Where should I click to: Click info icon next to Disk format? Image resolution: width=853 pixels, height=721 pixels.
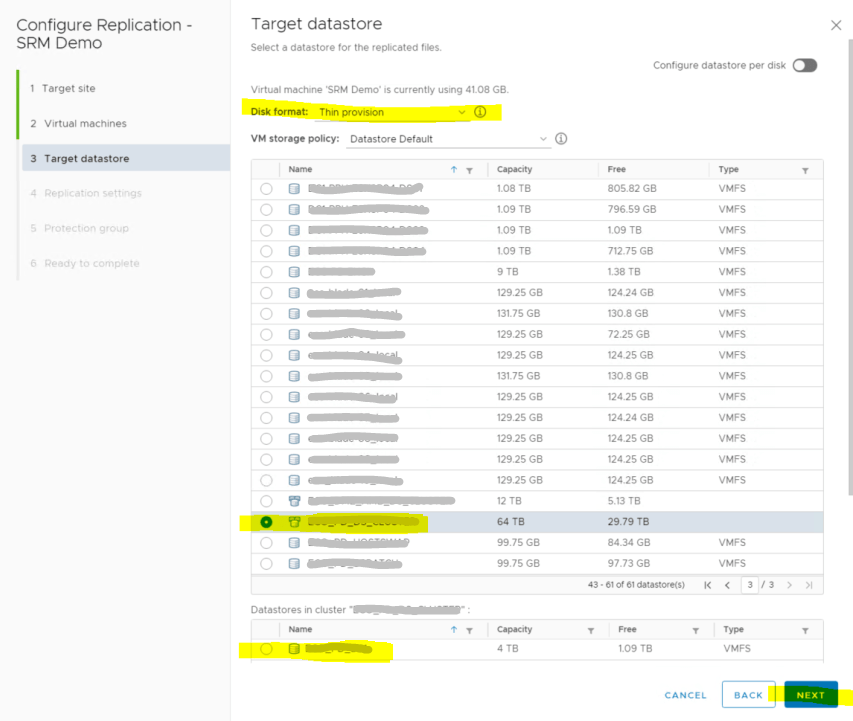point(480,112)
